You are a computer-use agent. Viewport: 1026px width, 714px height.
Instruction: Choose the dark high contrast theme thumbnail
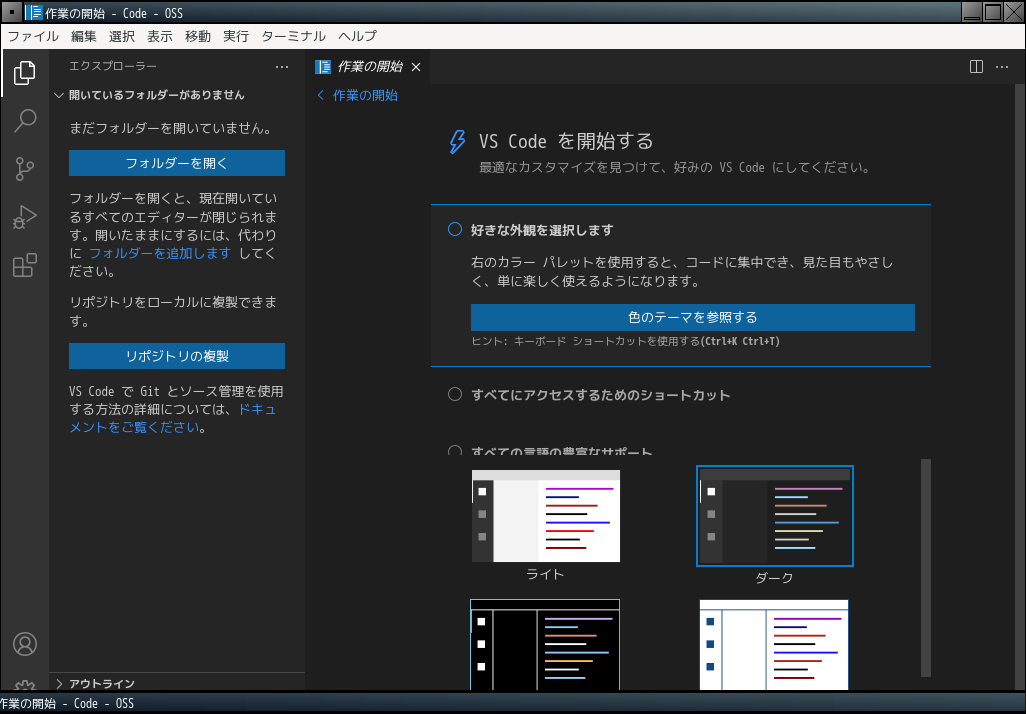(x=544, y=645)
